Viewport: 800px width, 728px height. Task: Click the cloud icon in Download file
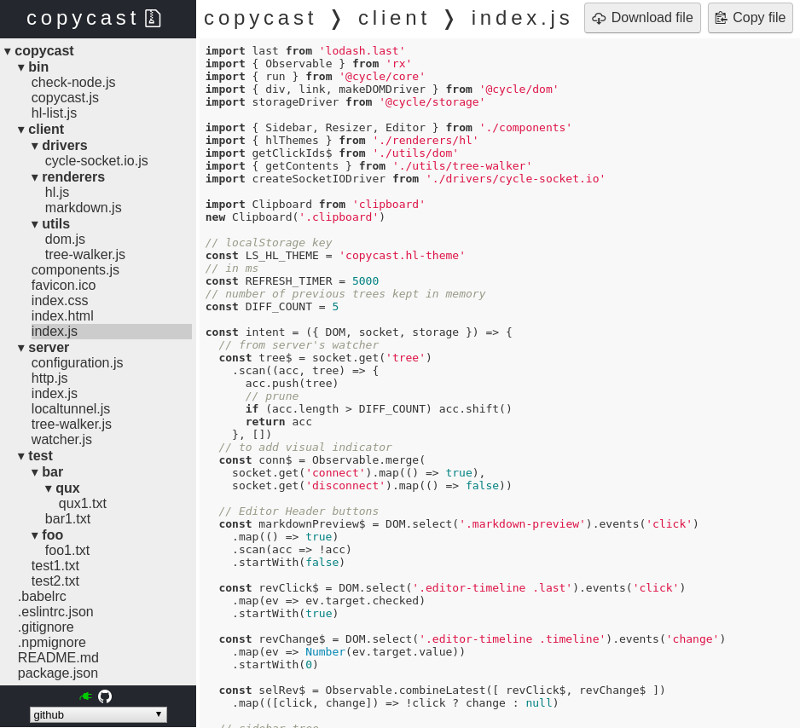click(599, 18)
